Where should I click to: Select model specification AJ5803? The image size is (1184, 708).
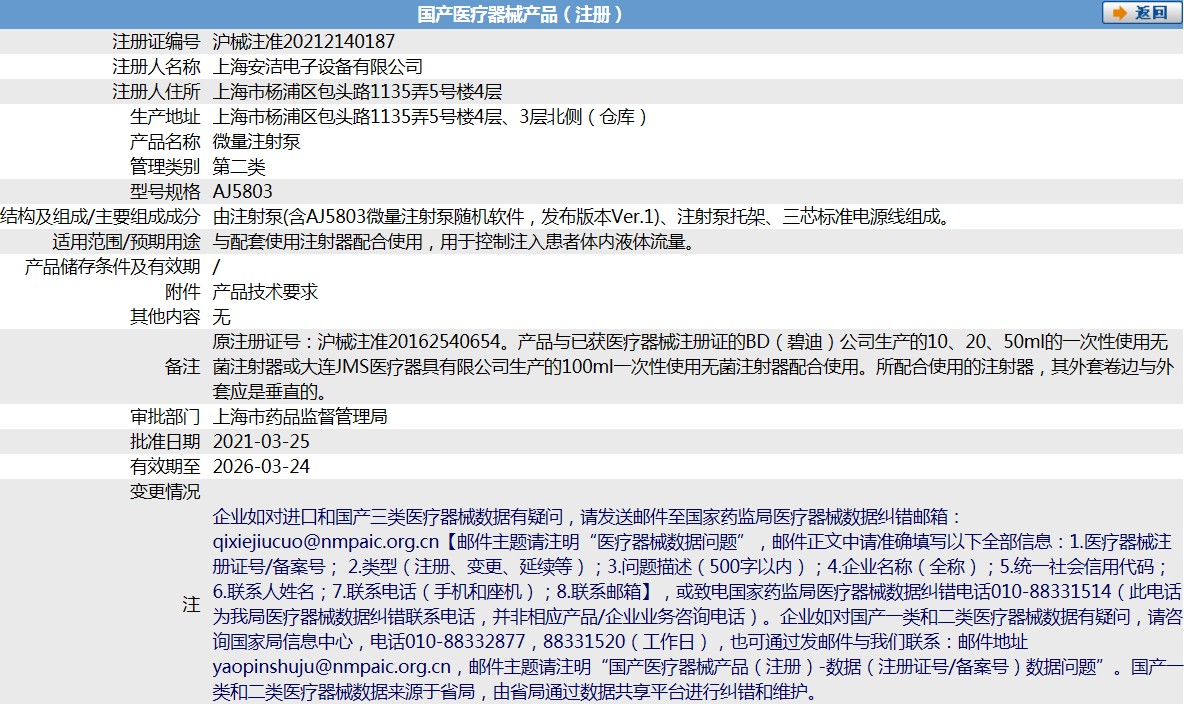pyautogui.click(x=242, y=191)
